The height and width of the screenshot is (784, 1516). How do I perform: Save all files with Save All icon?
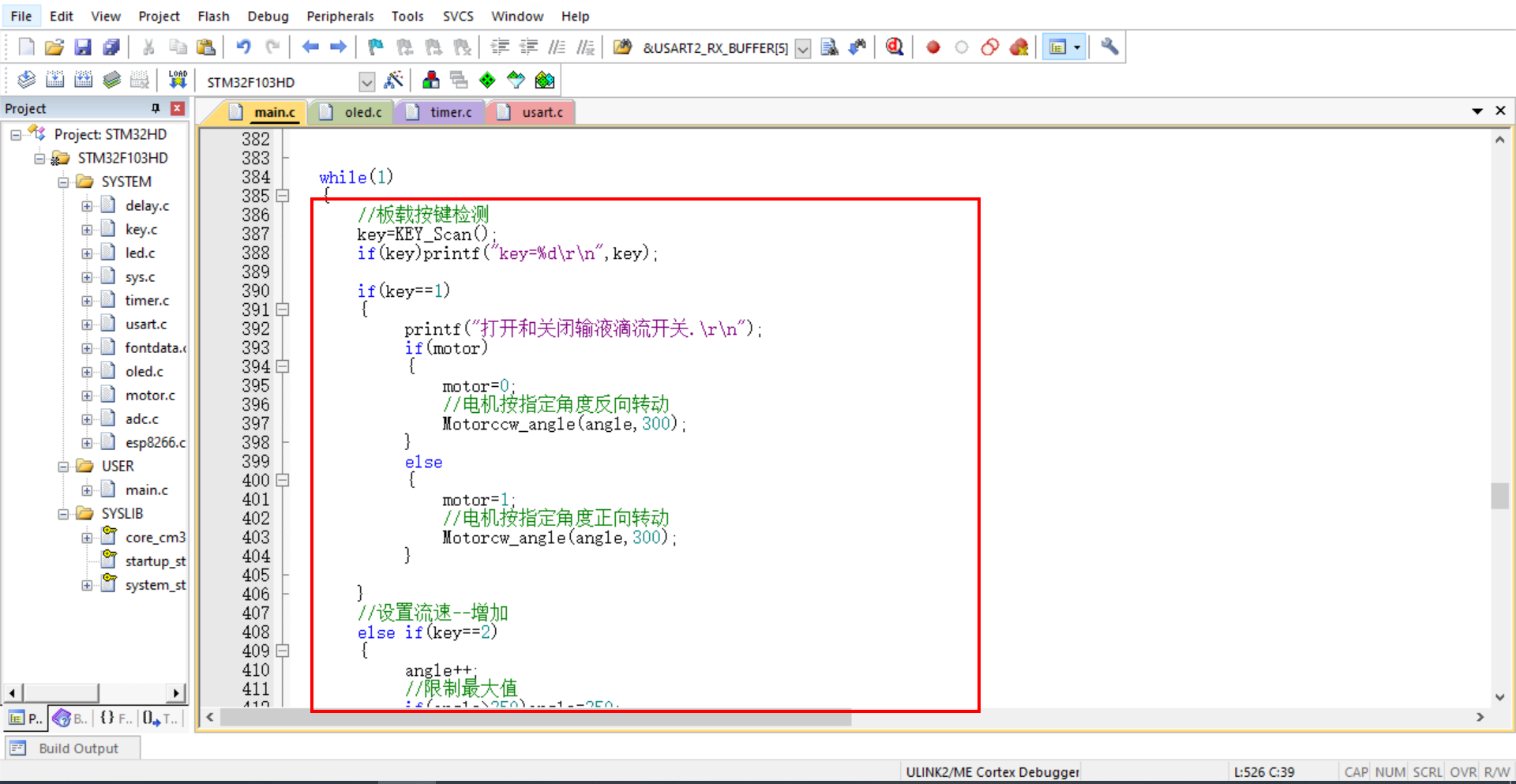click(111, 47)
